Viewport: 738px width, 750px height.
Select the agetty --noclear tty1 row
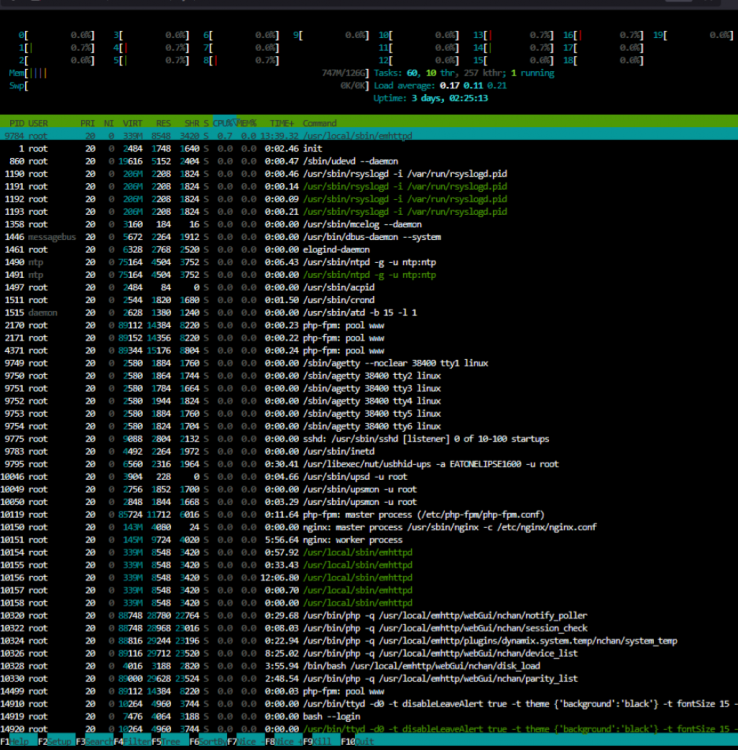coord(369,363)
